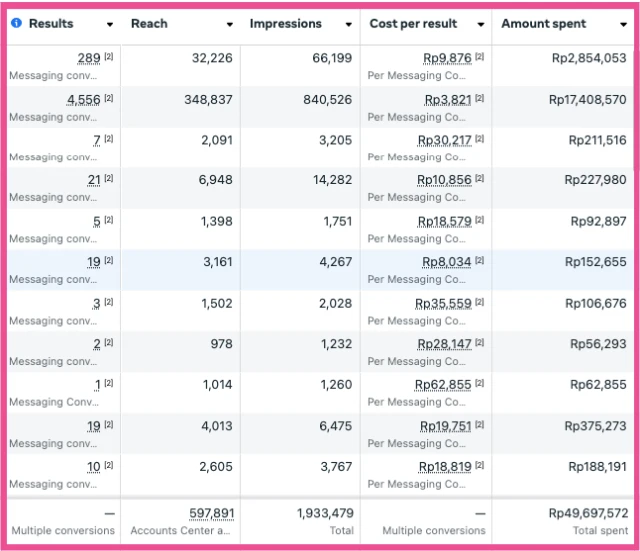
Task: Open the Impressions column dropdown arrow
Action: coord(348,24)
